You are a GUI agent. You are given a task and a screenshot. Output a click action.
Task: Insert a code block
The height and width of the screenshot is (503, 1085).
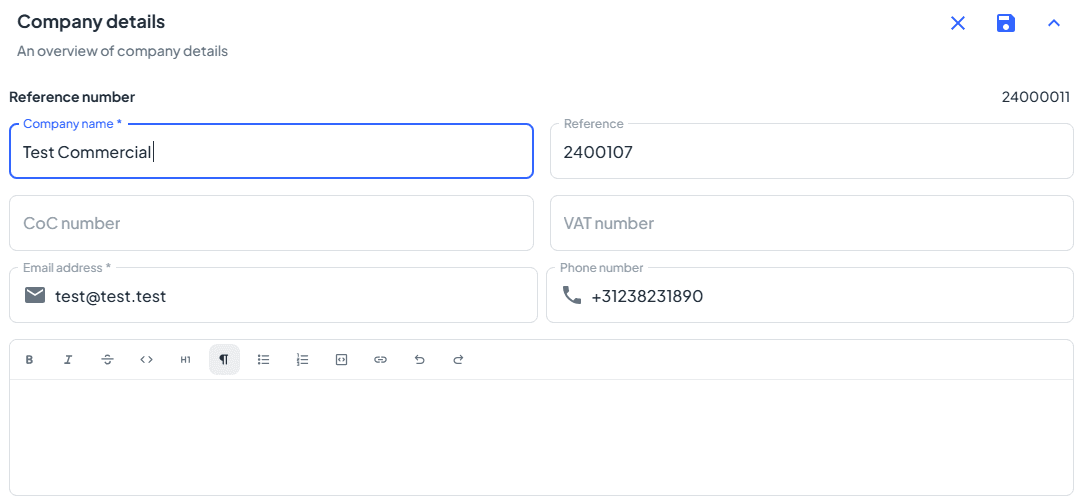point(341,360)
